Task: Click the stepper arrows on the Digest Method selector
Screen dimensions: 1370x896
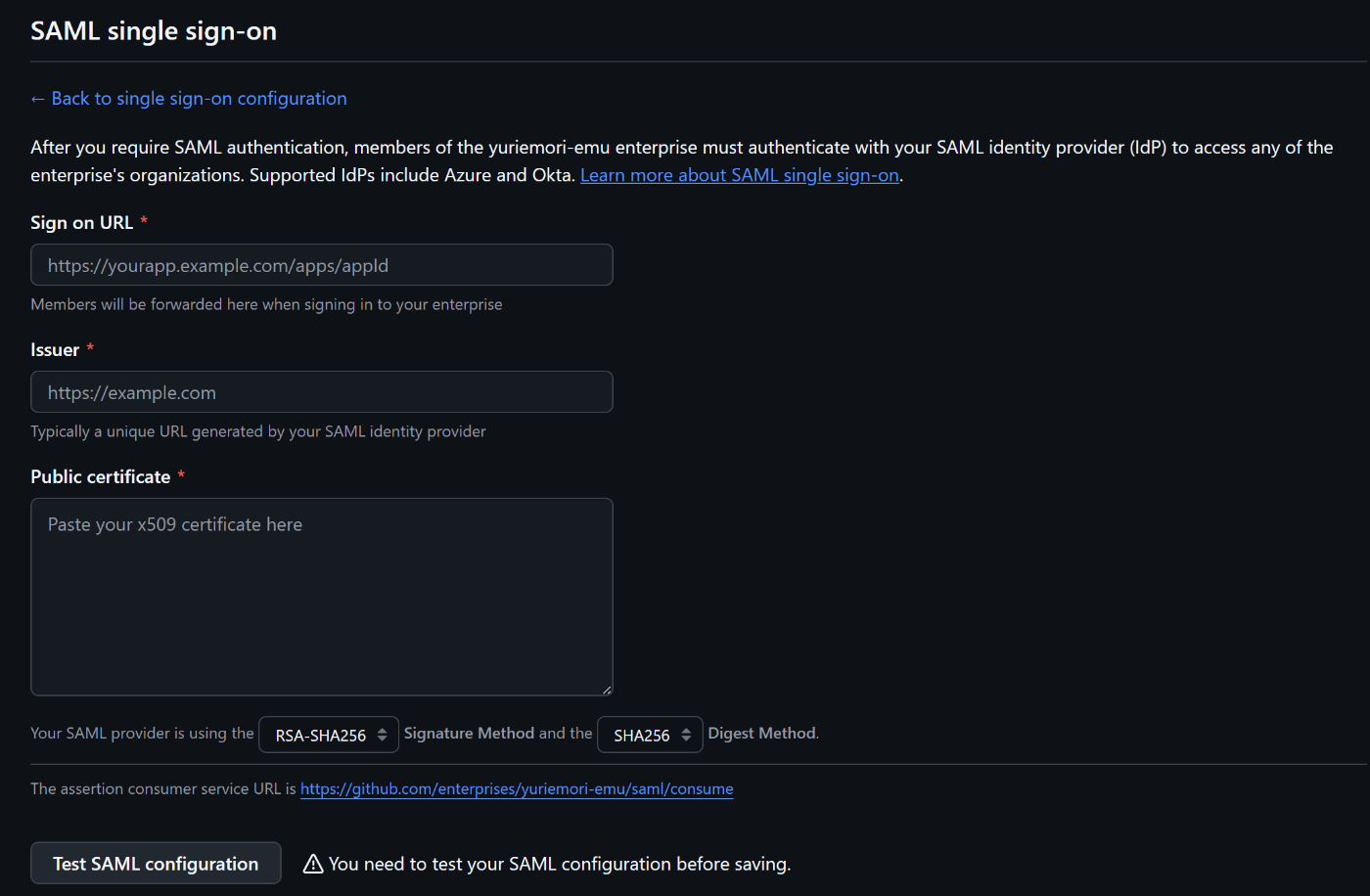Action: 688,734
